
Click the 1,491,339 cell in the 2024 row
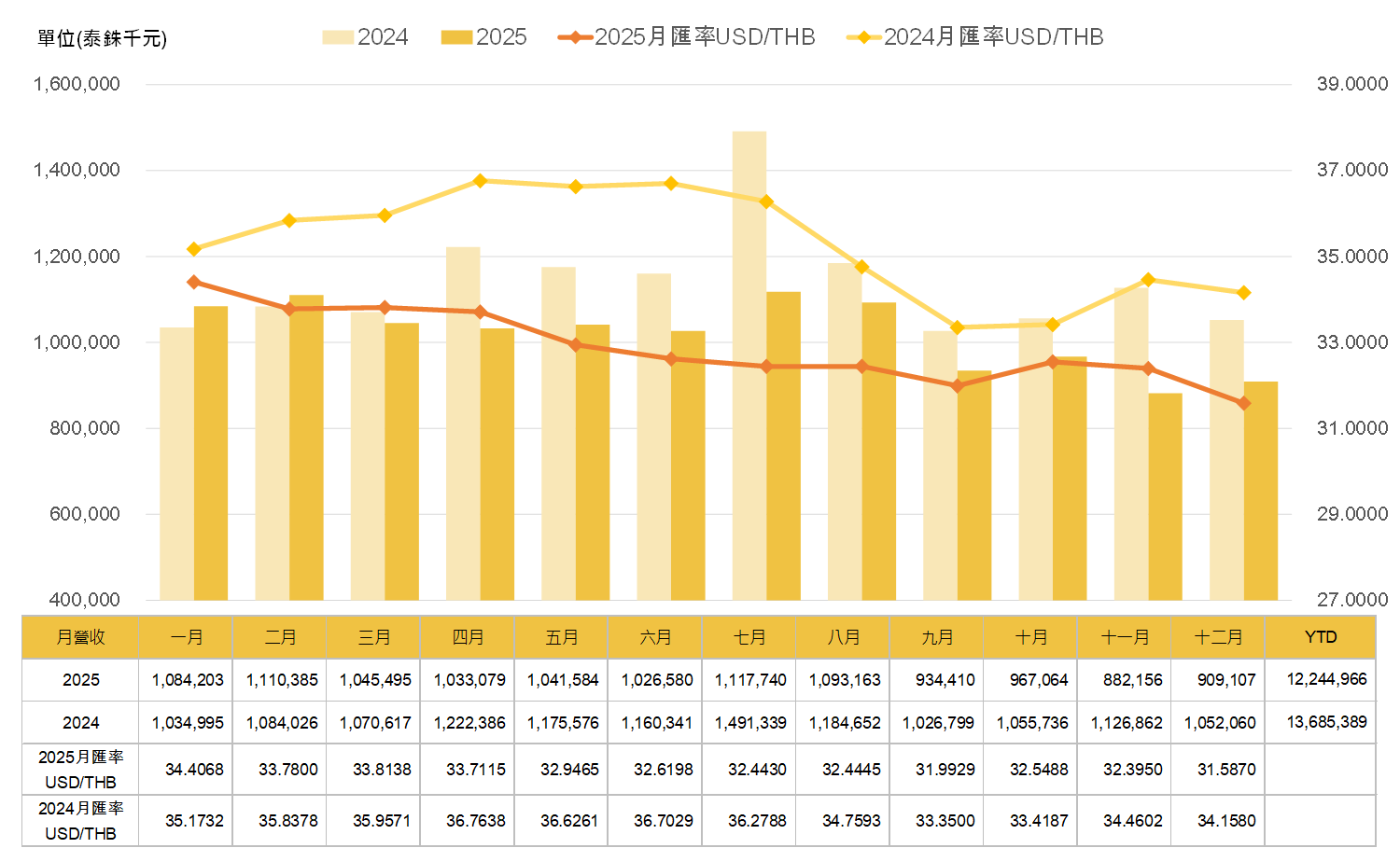[750, 723]
